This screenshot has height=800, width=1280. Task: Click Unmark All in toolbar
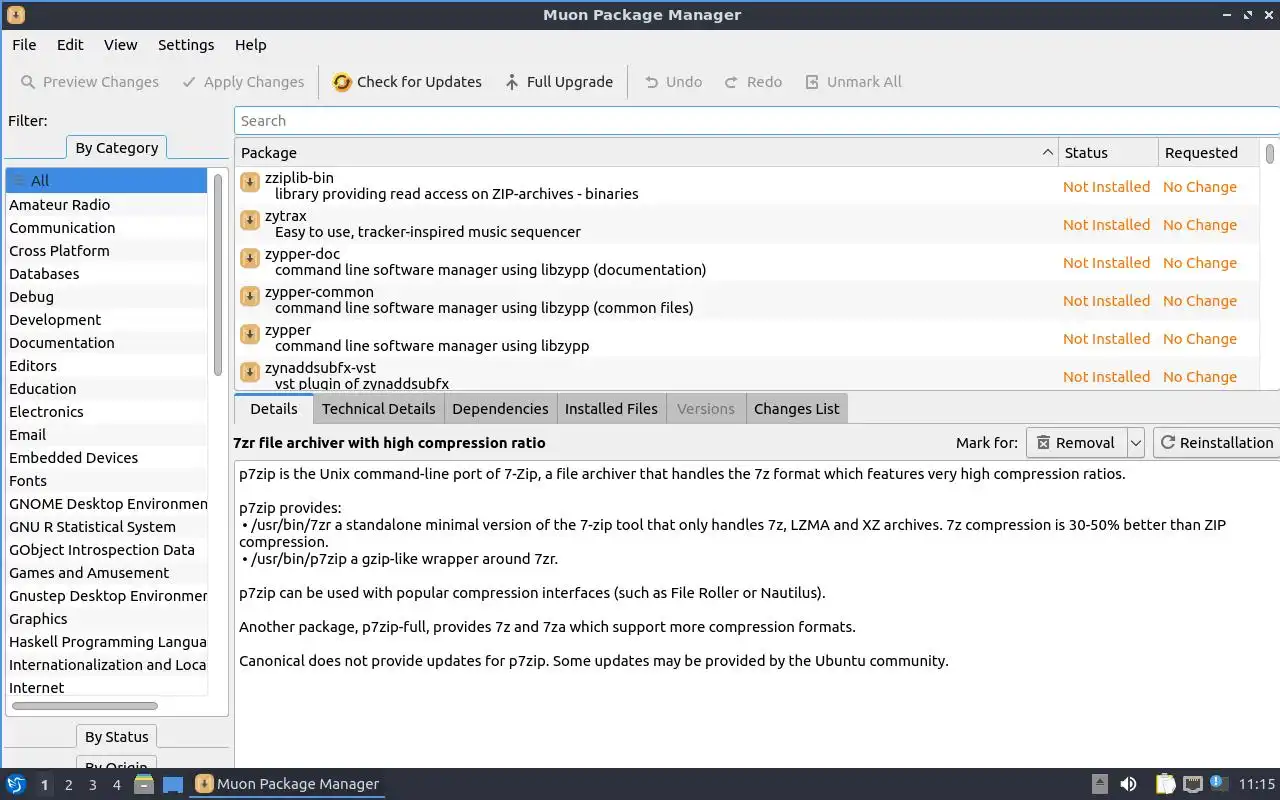coord(854,82)
